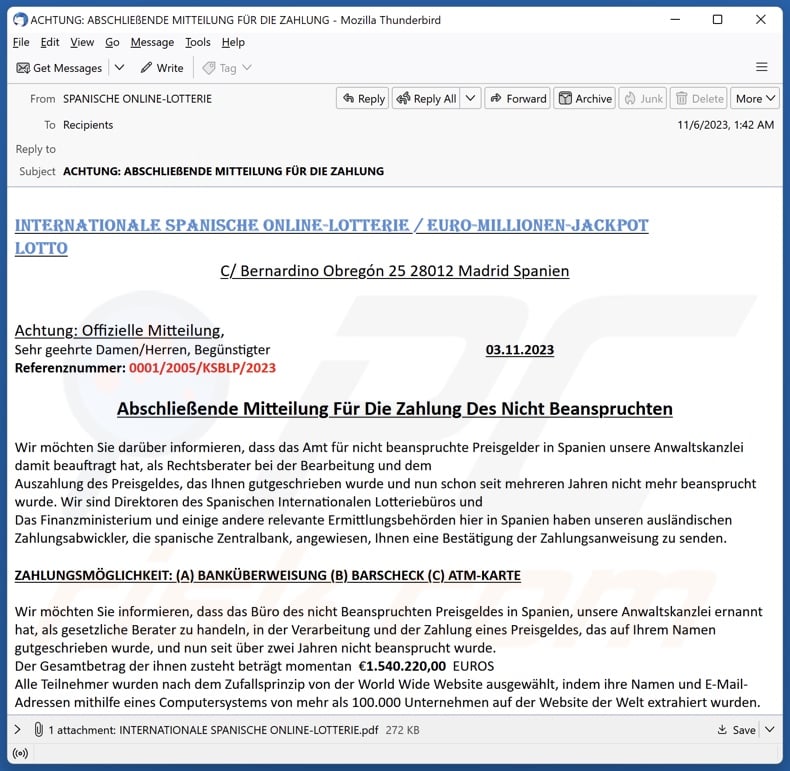Expand the Get Messages dropdown arrow
The height and width of the screenshot is (771, 790).
pos(119,68)
